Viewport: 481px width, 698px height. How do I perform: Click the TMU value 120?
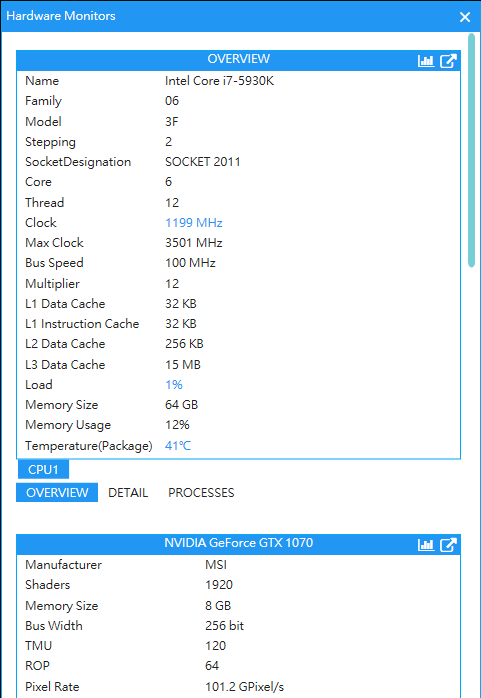pos(215,645)
